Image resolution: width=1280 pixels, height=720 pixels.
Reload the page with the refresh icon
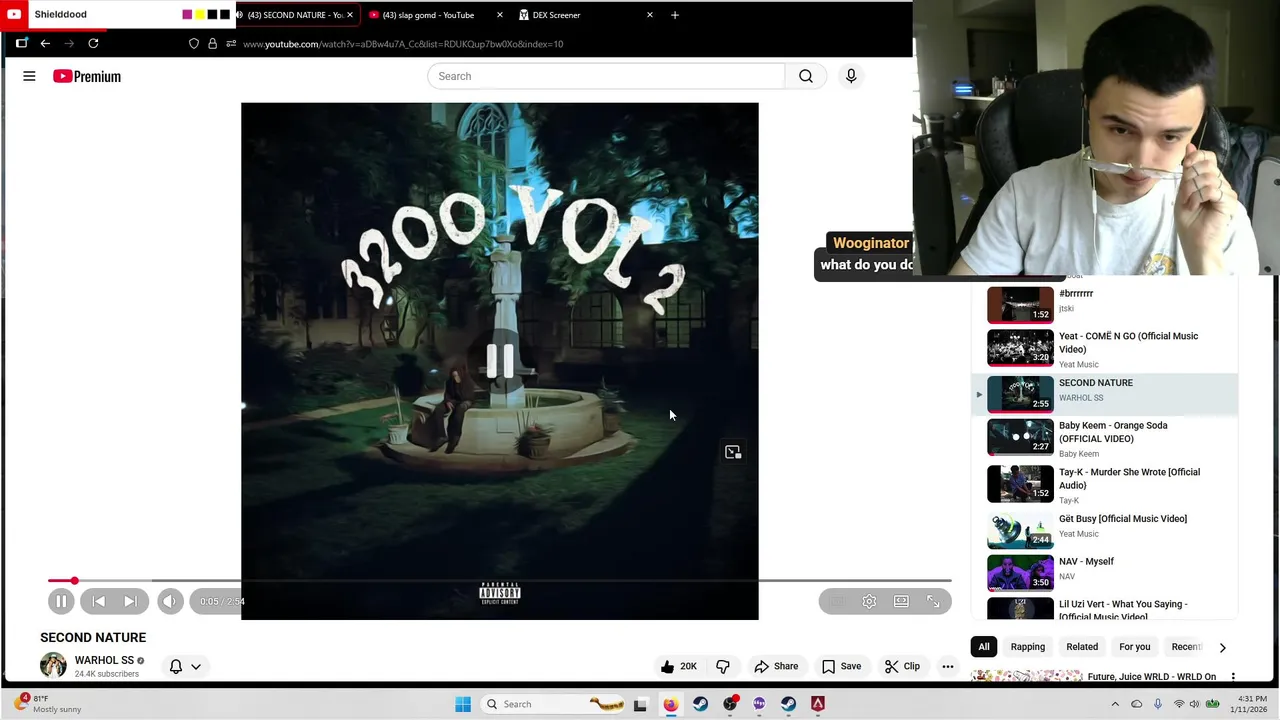93,43
